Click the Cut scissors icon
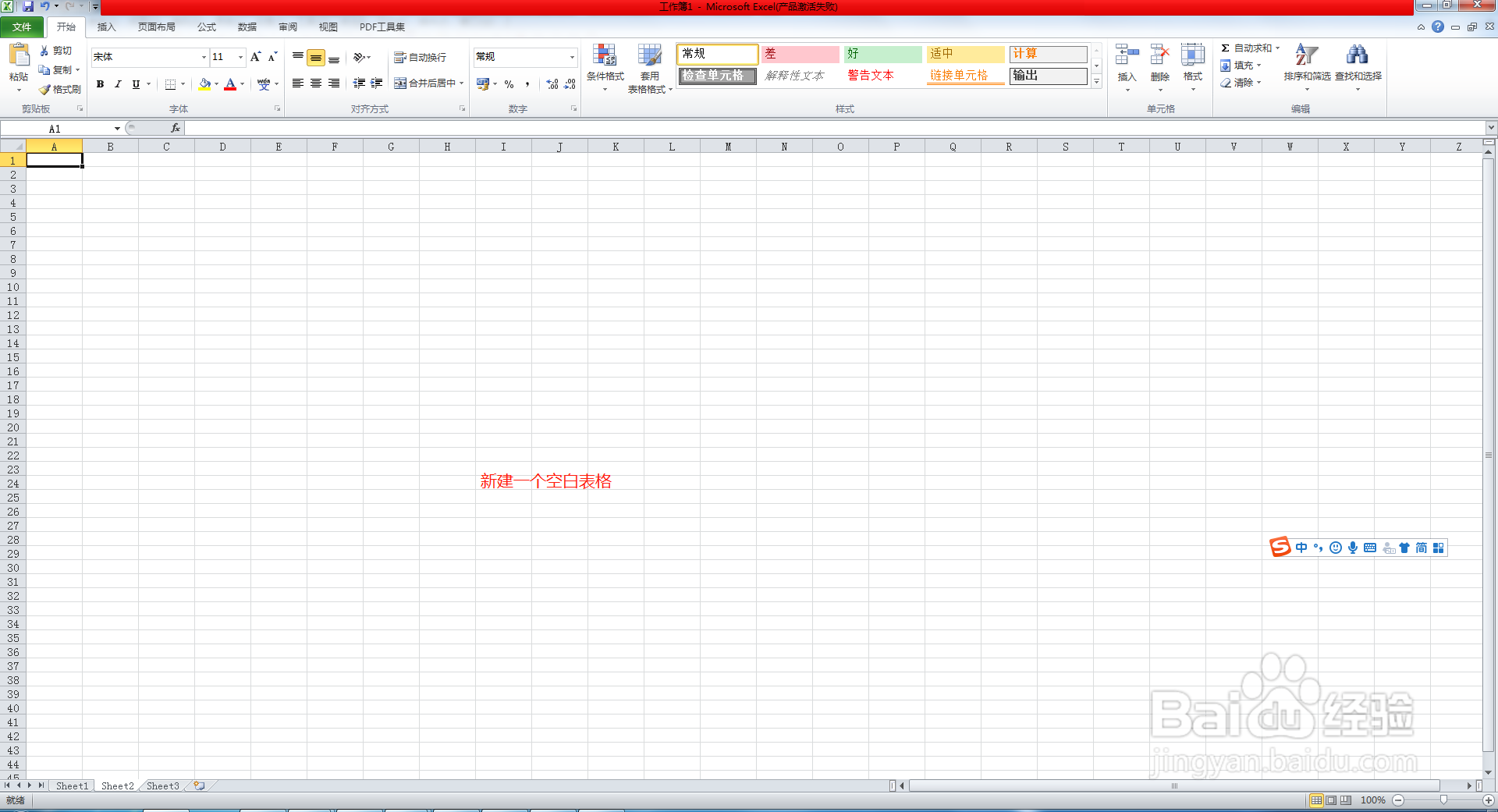 (44, 51)
